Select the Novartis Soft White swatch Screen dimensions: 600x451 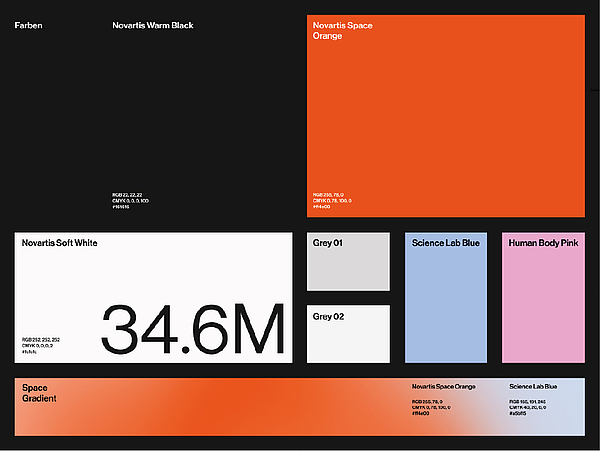[153, 297]
